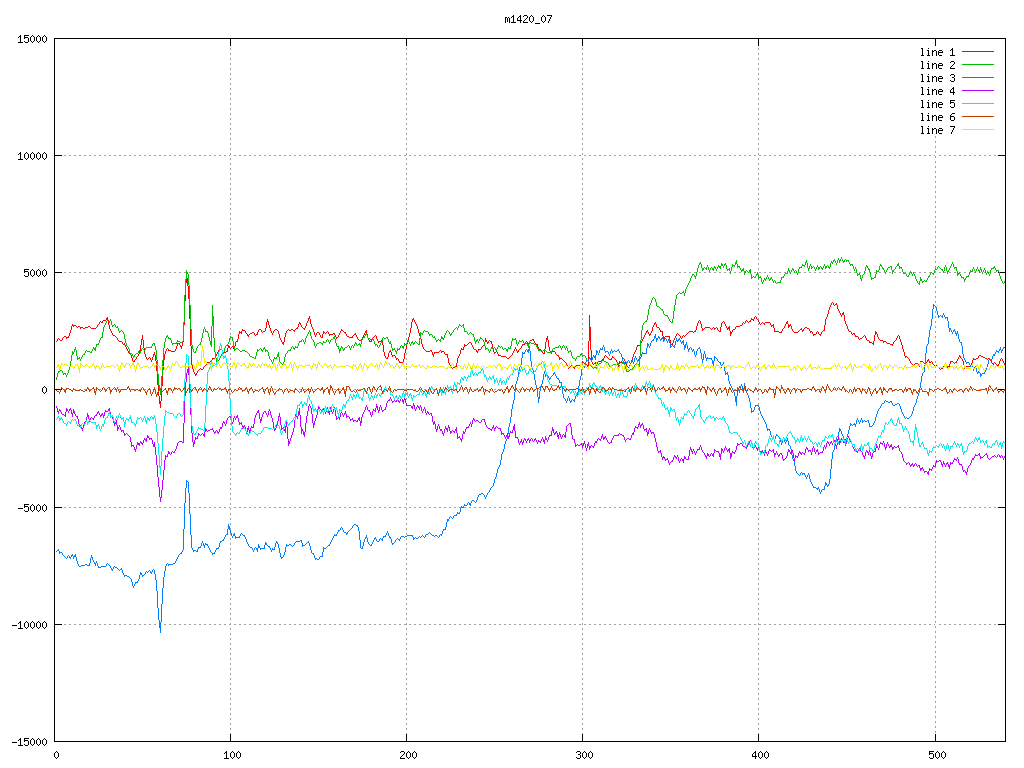
Task: Click the blue sample next to line 3
Action: (978, 78)
